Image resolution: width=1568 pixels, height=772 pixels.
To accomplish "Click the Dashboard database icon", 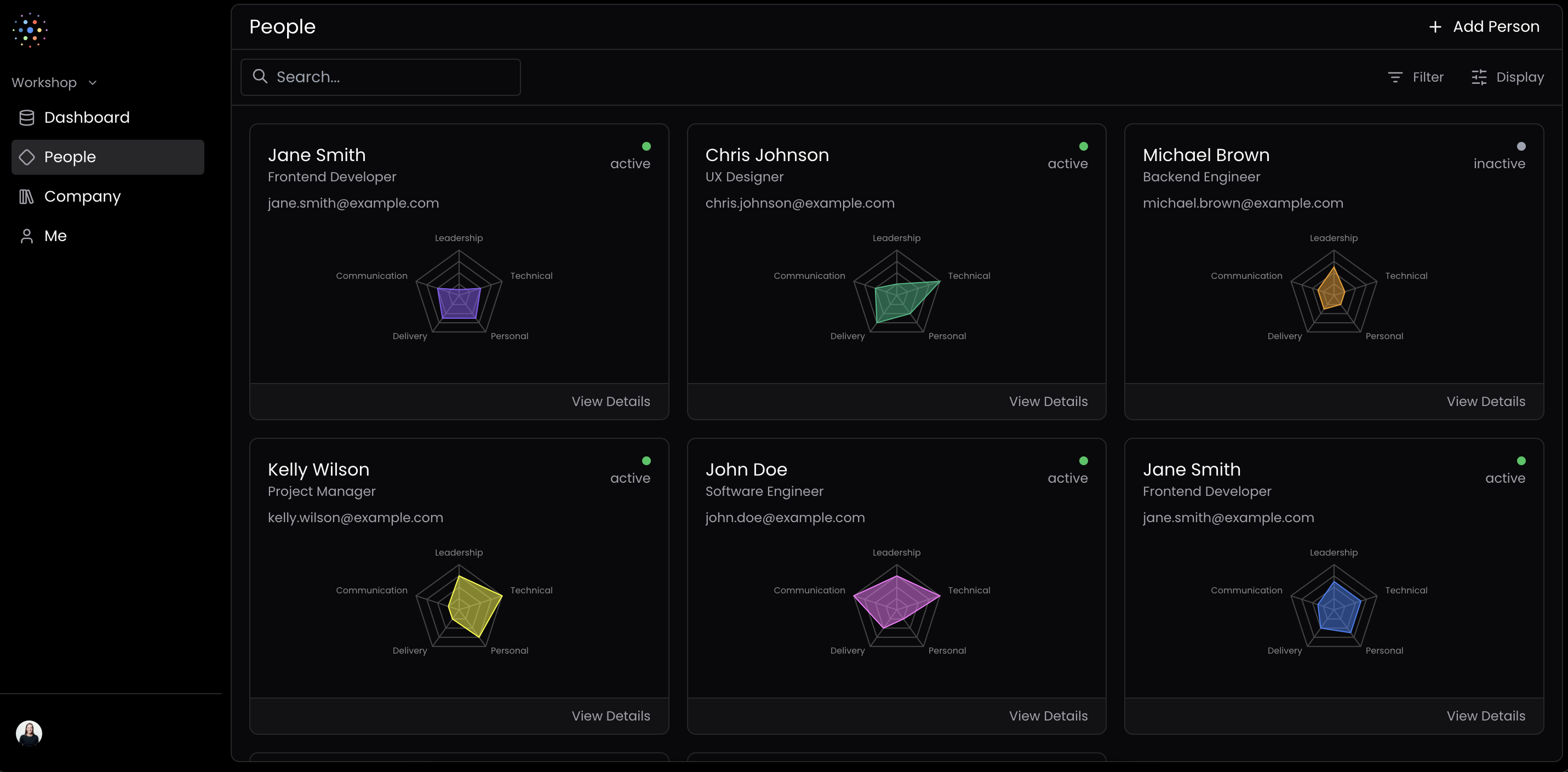I will tap(27, 117).
